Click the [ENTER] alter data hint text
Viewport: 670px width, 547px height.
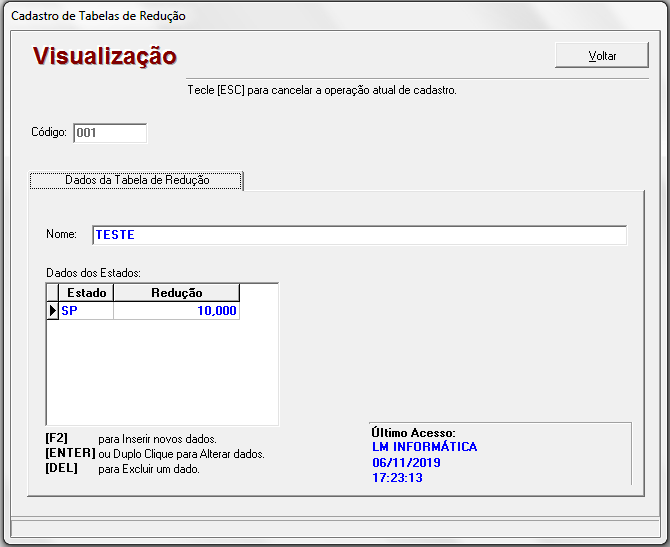[x=155, y=454]
